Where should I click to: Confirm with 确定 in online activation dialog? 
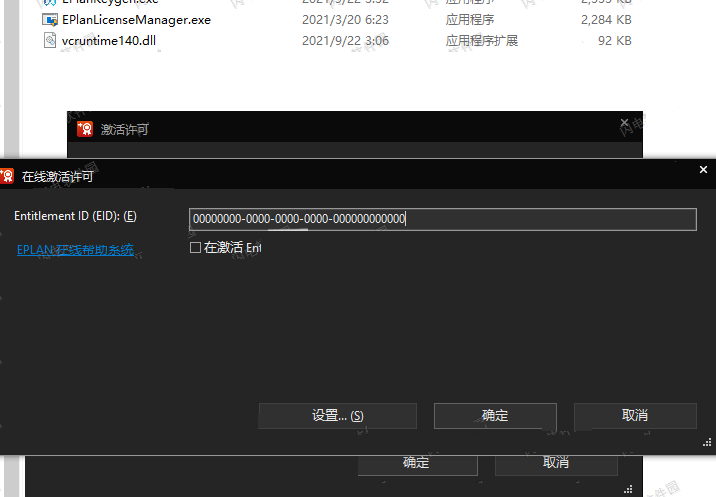495,416
